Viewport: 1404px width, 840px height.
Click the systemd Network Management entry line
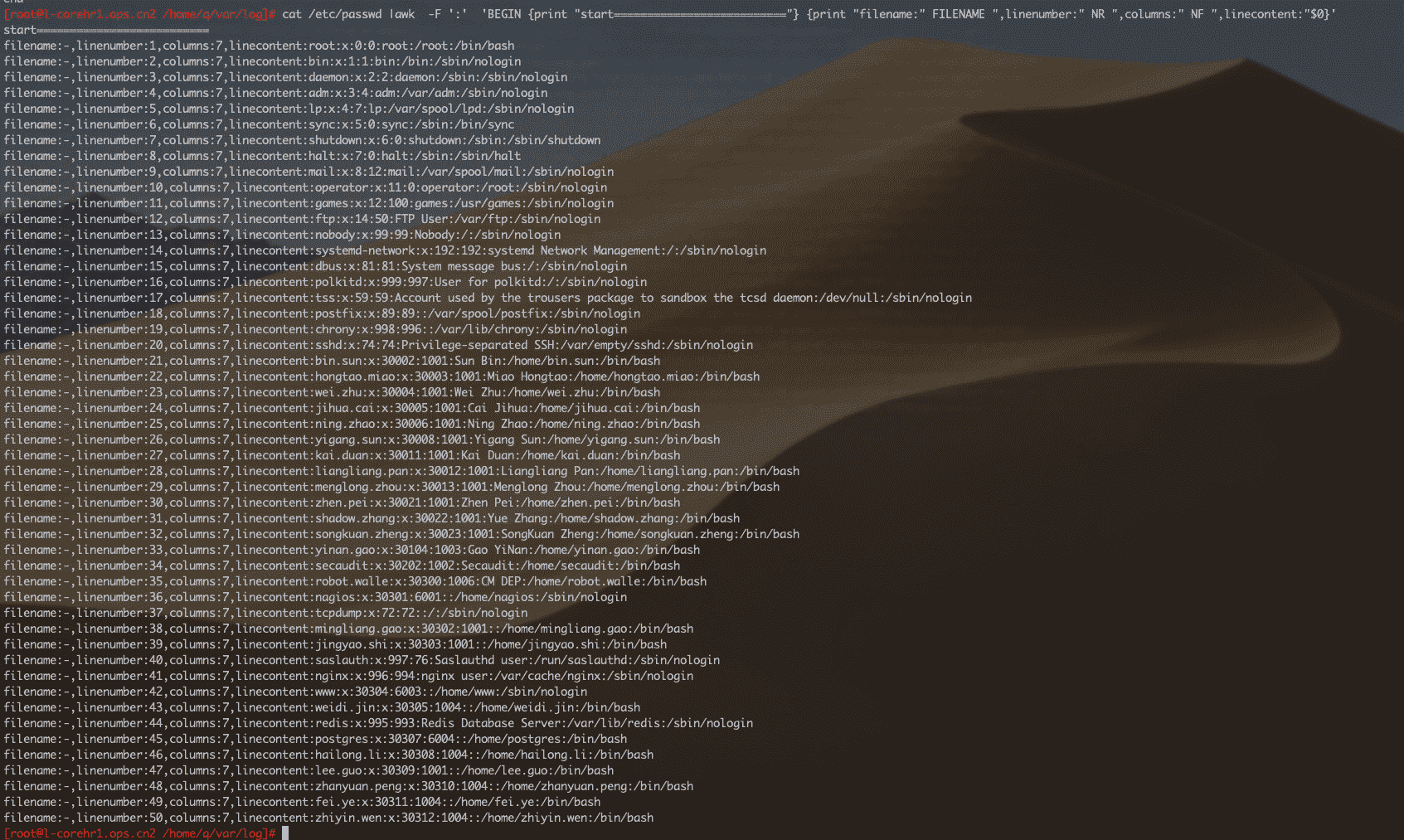[385, 250]
